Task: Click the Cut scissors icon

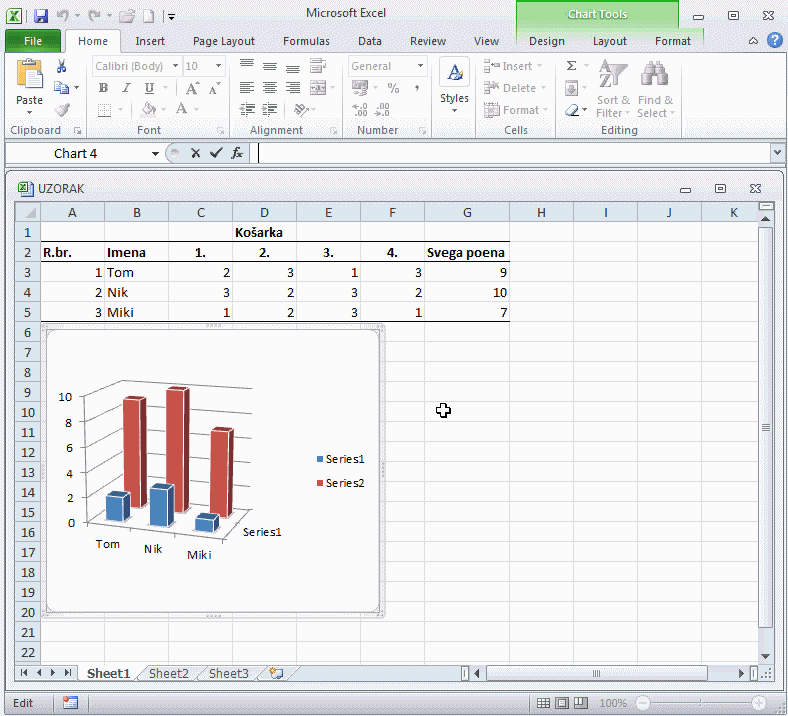Action: coord(62,66)
